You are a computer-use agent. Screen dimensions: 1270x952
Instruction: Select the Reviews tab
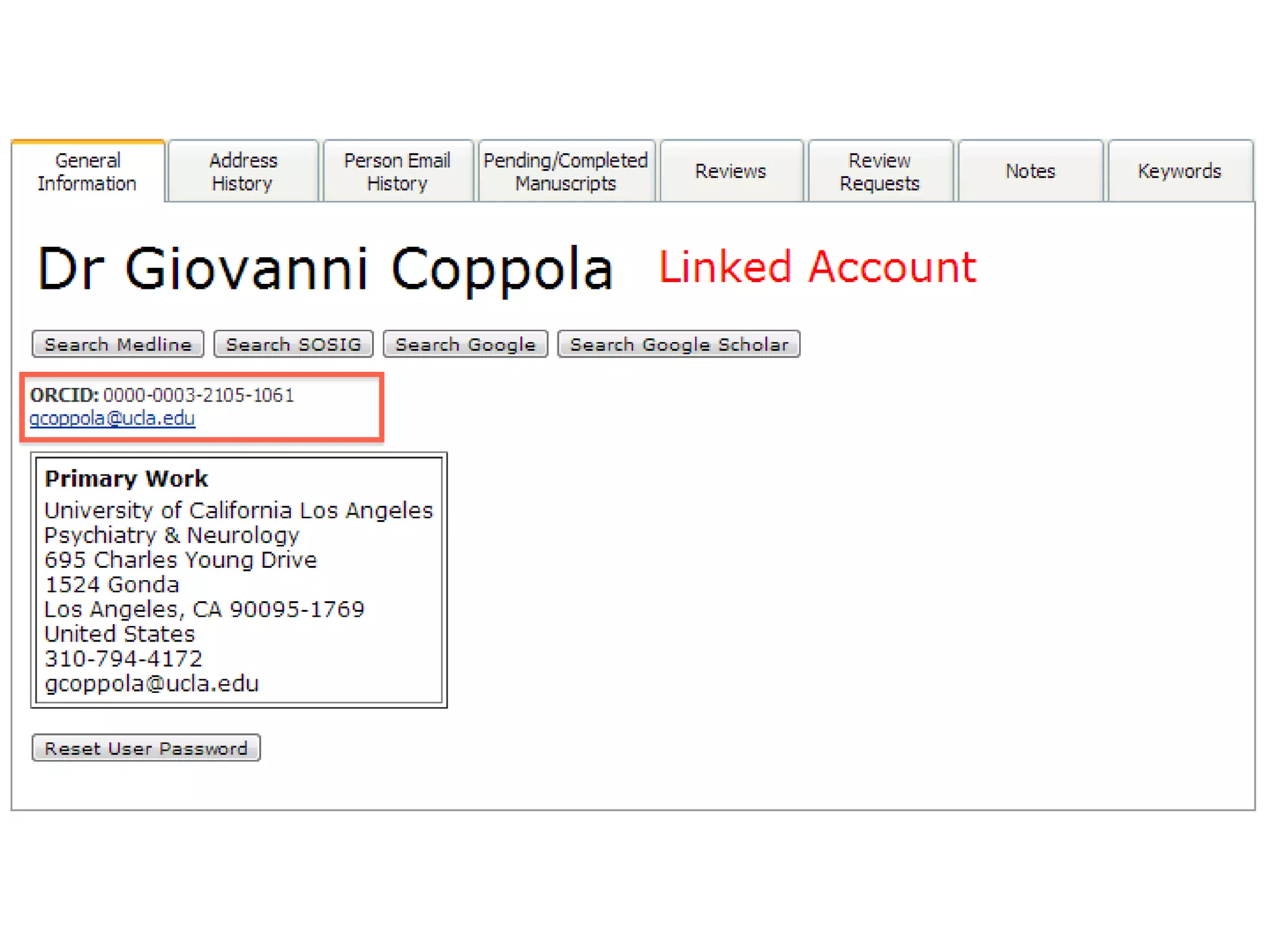(730, 171)
